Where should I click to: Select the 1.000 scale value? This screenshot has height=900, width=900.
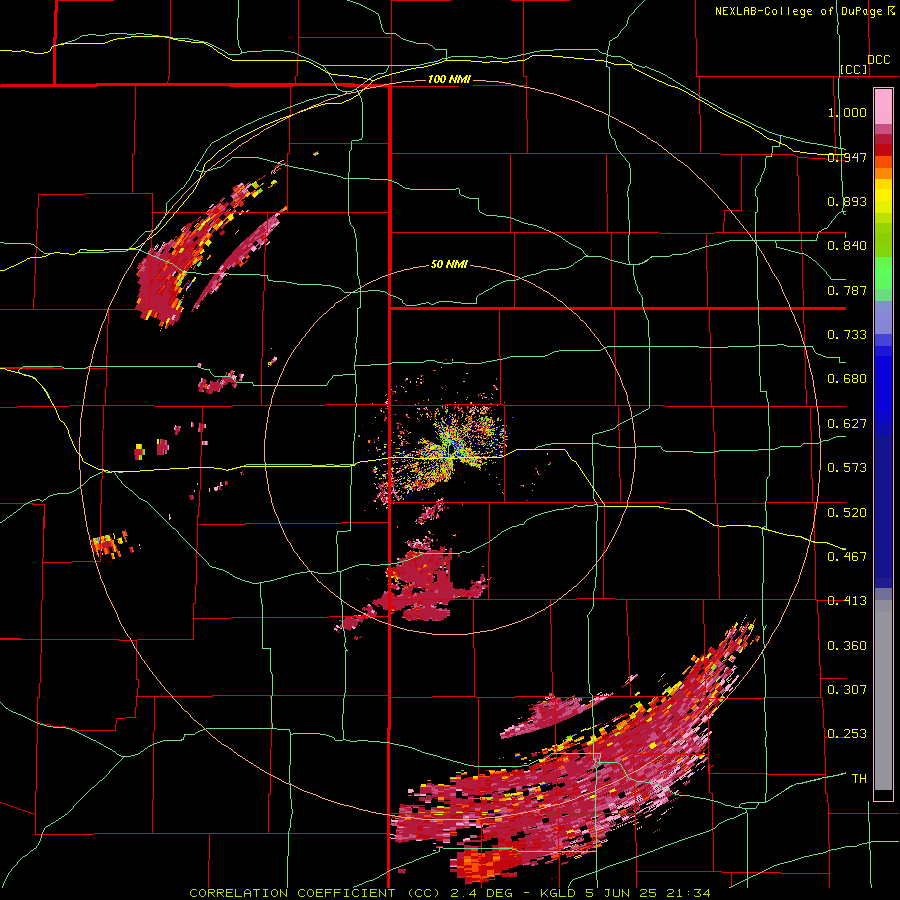point(847,112)
